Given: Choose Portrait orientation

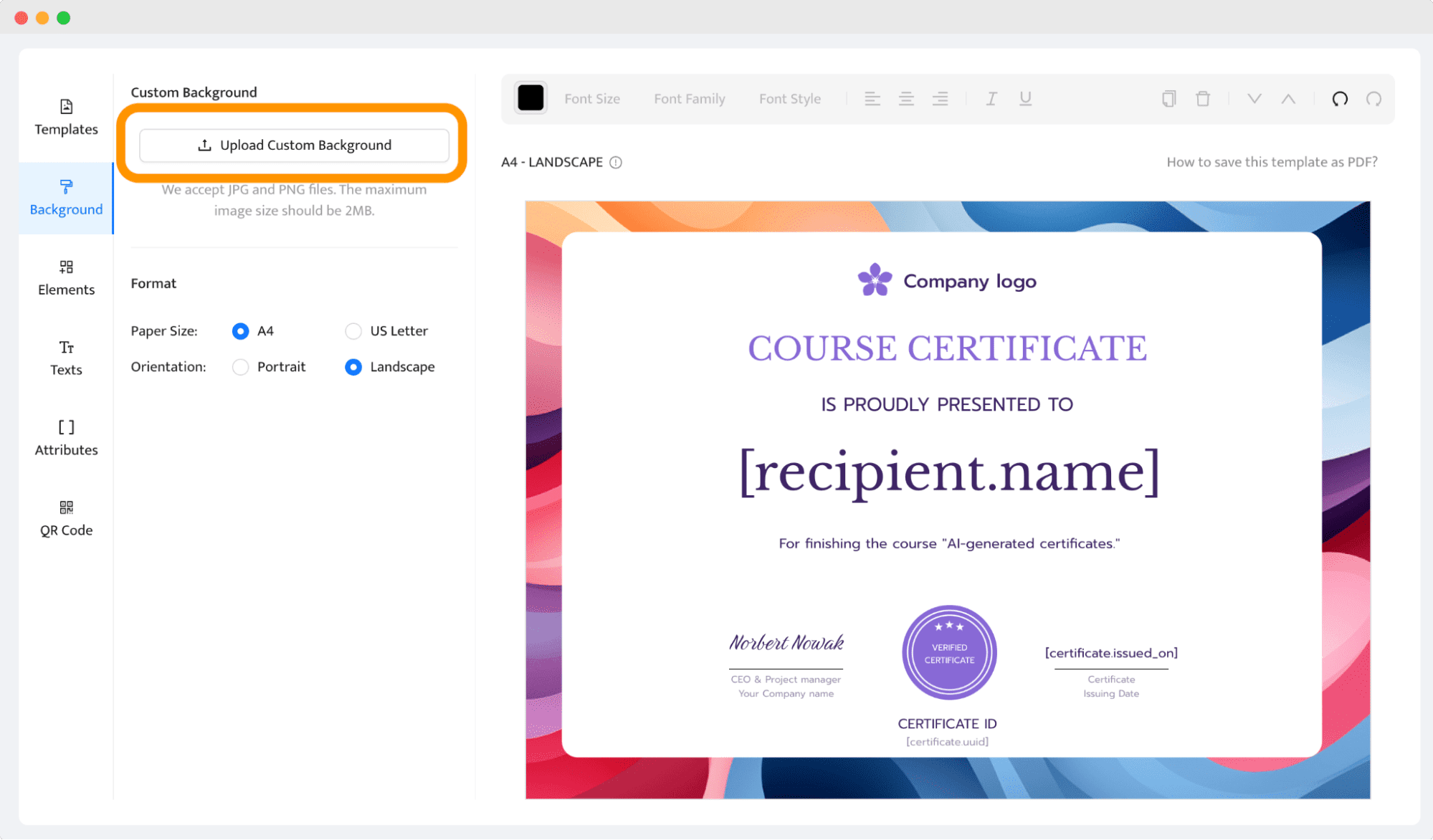Looking at the screenshot, I should (x=241, y=367).
